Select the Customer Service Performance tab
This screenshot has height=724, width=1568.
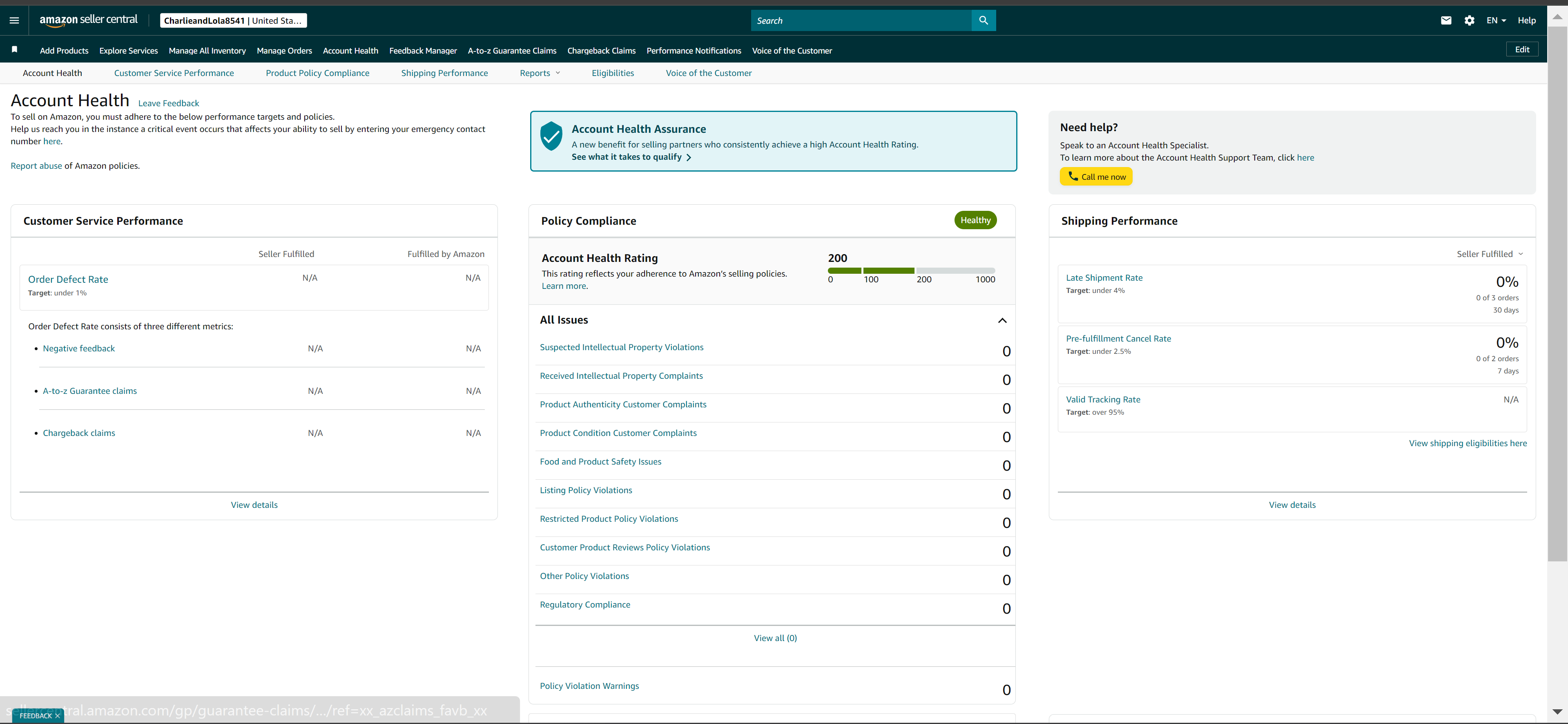tap(174, 73)
